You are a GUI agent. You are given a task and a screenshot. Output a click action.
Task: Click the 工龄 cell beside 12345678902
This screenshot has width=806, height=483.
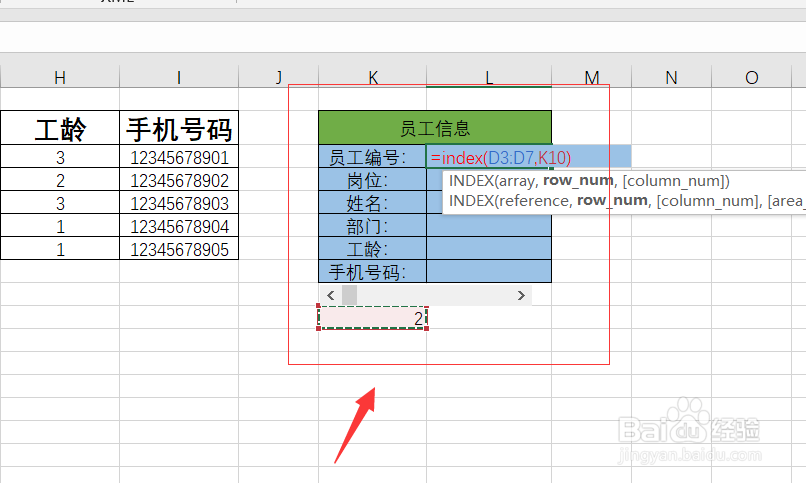[60, 179]
